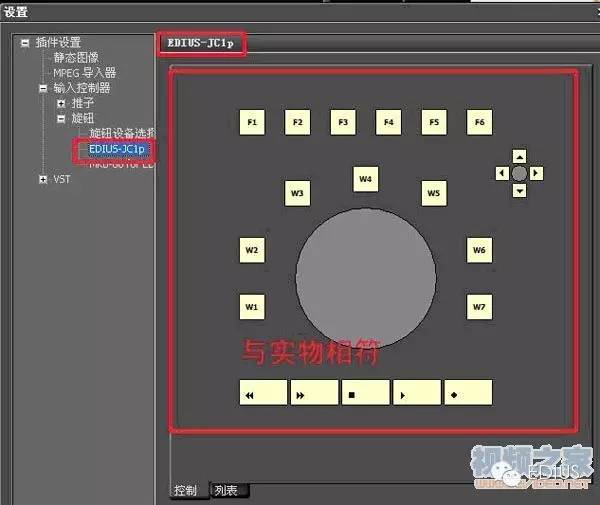Click the left arrow on the direction pad
The height and width of the screenshot is (505, 600).
[502, 173]
